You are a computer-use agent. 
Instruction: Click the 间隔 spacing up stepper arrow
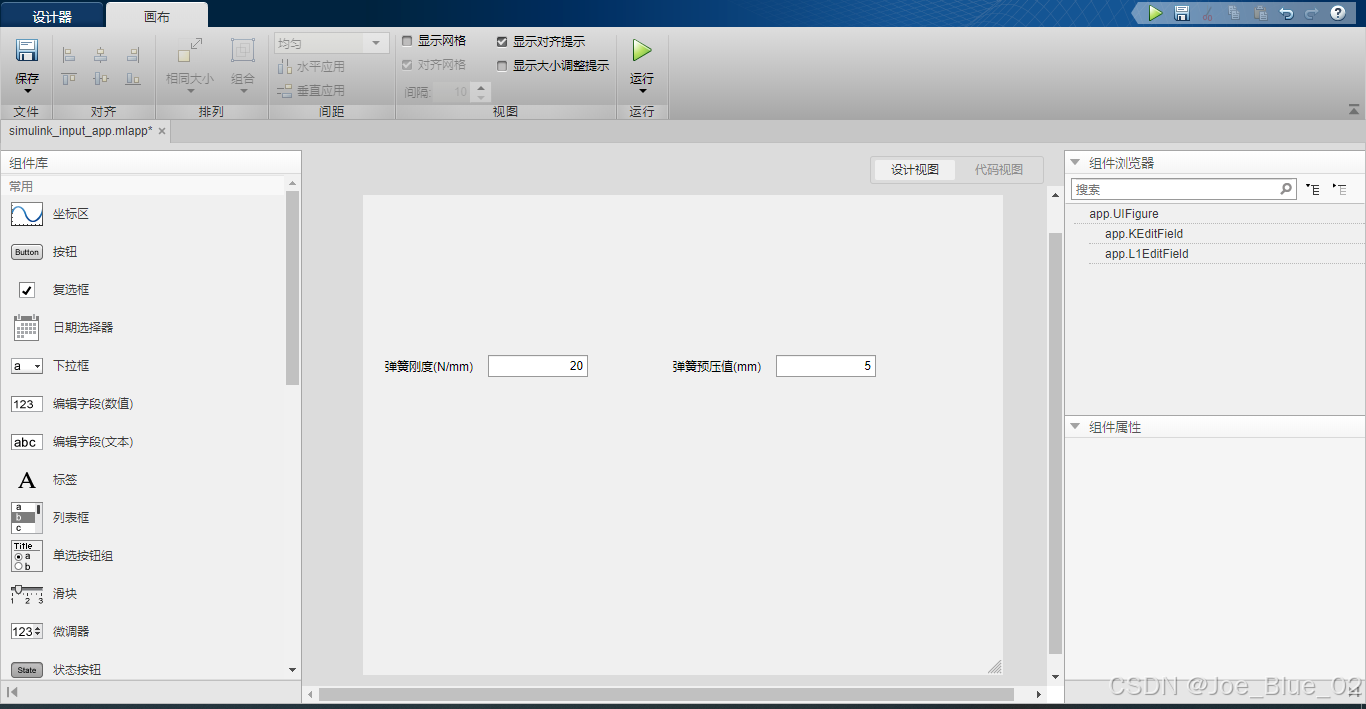coord(481,86)
